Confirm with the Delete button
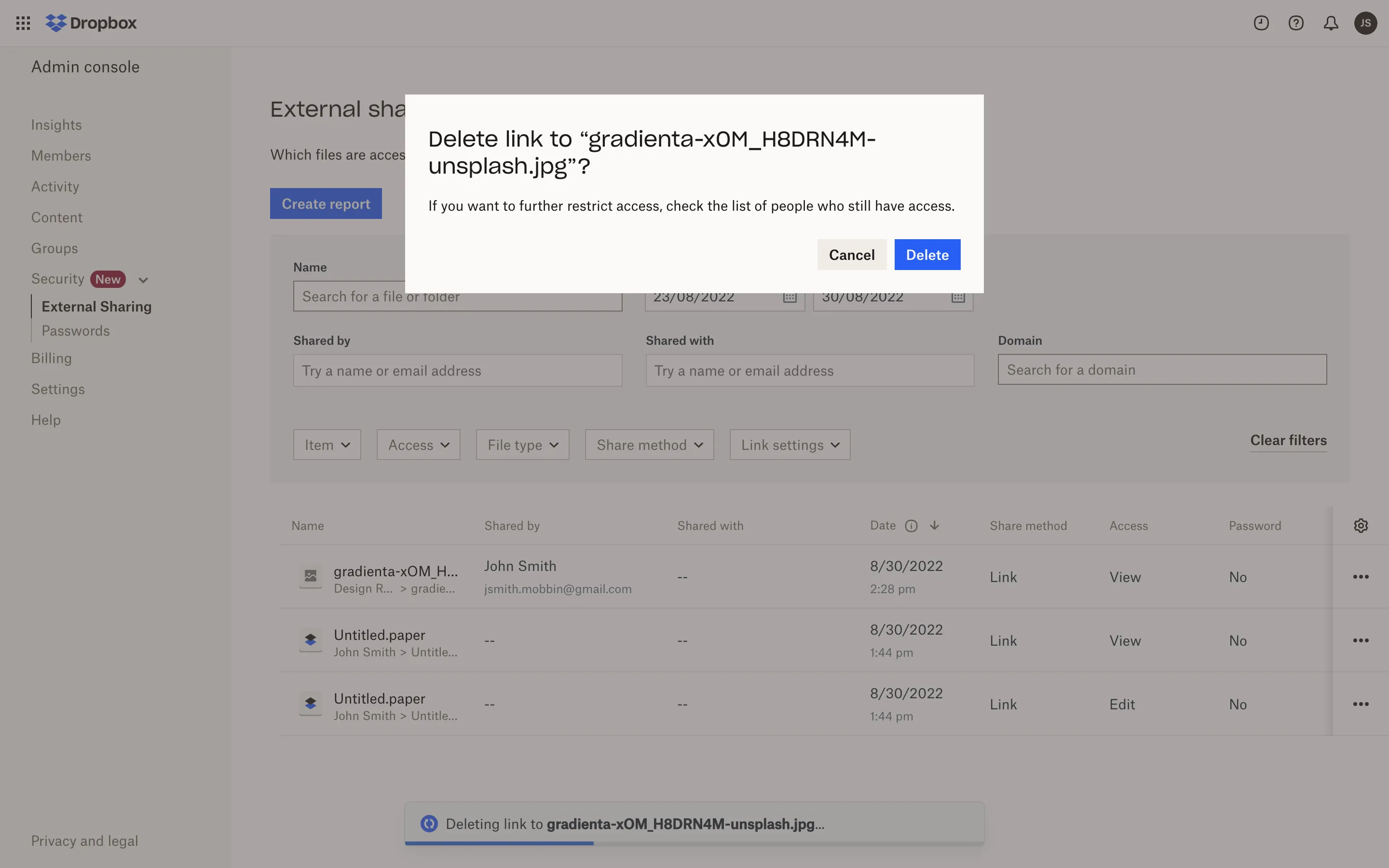 point(926,255)
